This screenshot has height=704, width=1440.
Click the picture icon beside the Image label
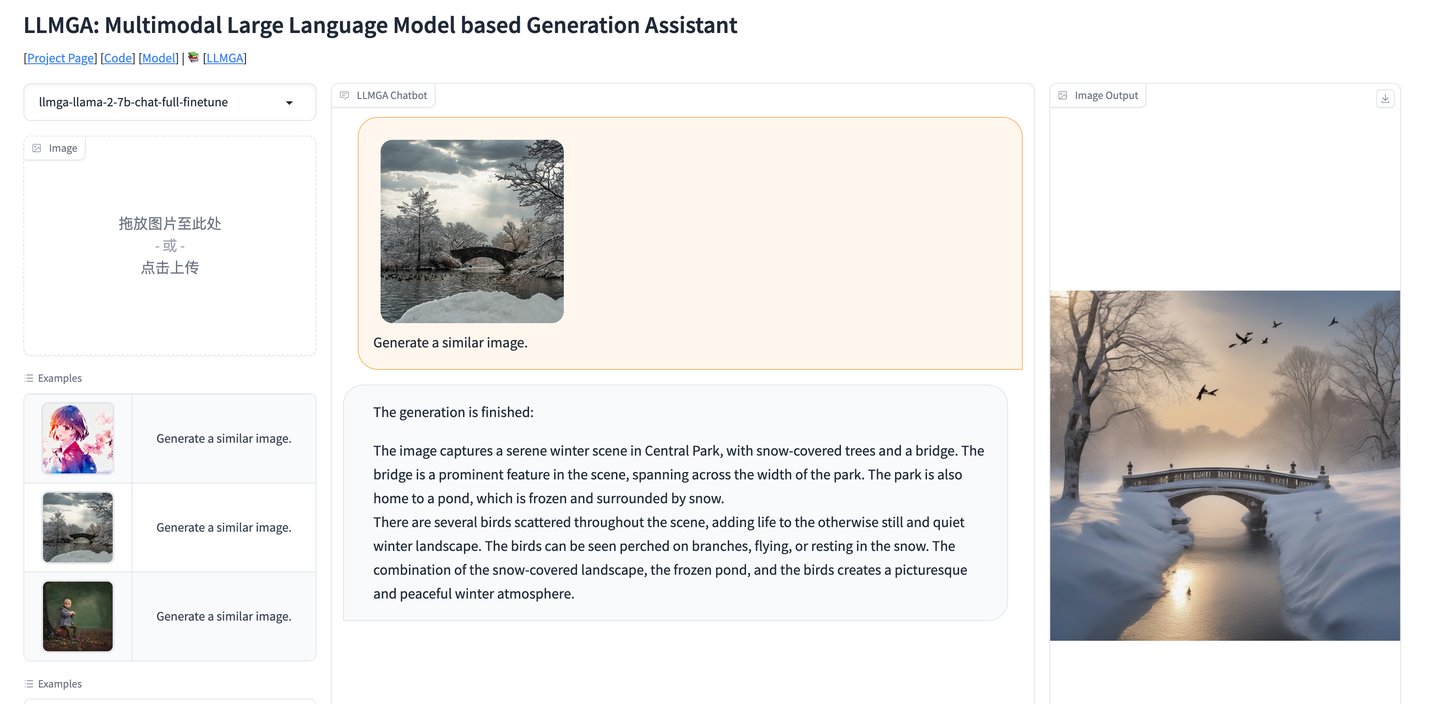coord(34,147)
